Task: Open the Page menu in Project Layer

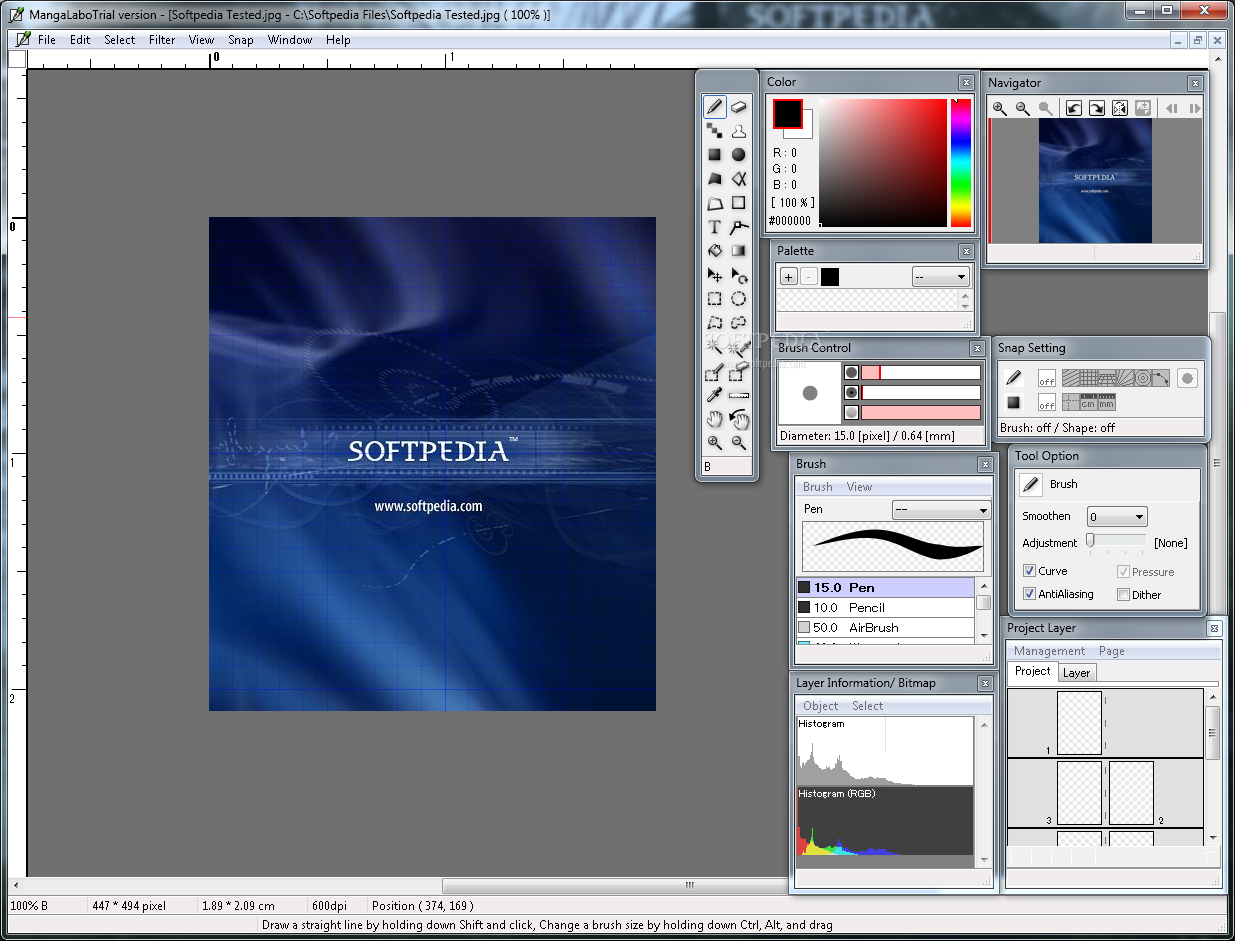Action: (x=1112, y=651)
